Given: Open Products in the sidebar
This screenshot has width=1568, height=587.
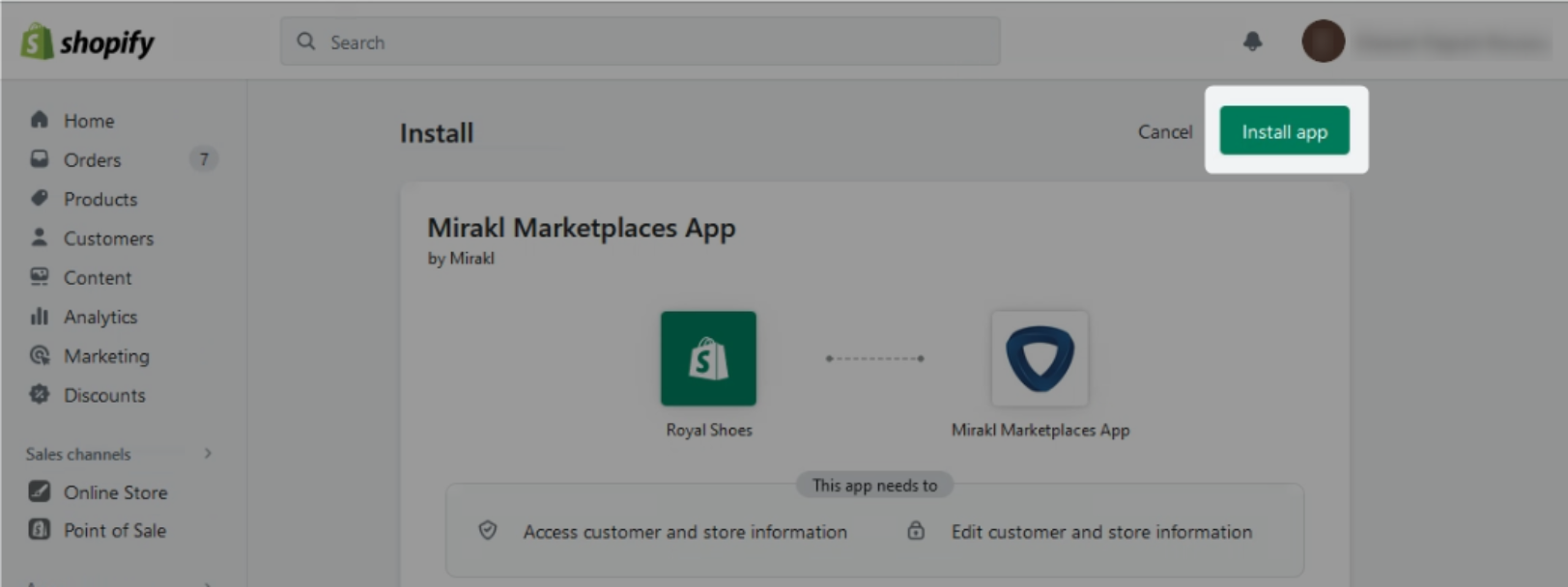Looking at the screenshot, I should (100, 199).
